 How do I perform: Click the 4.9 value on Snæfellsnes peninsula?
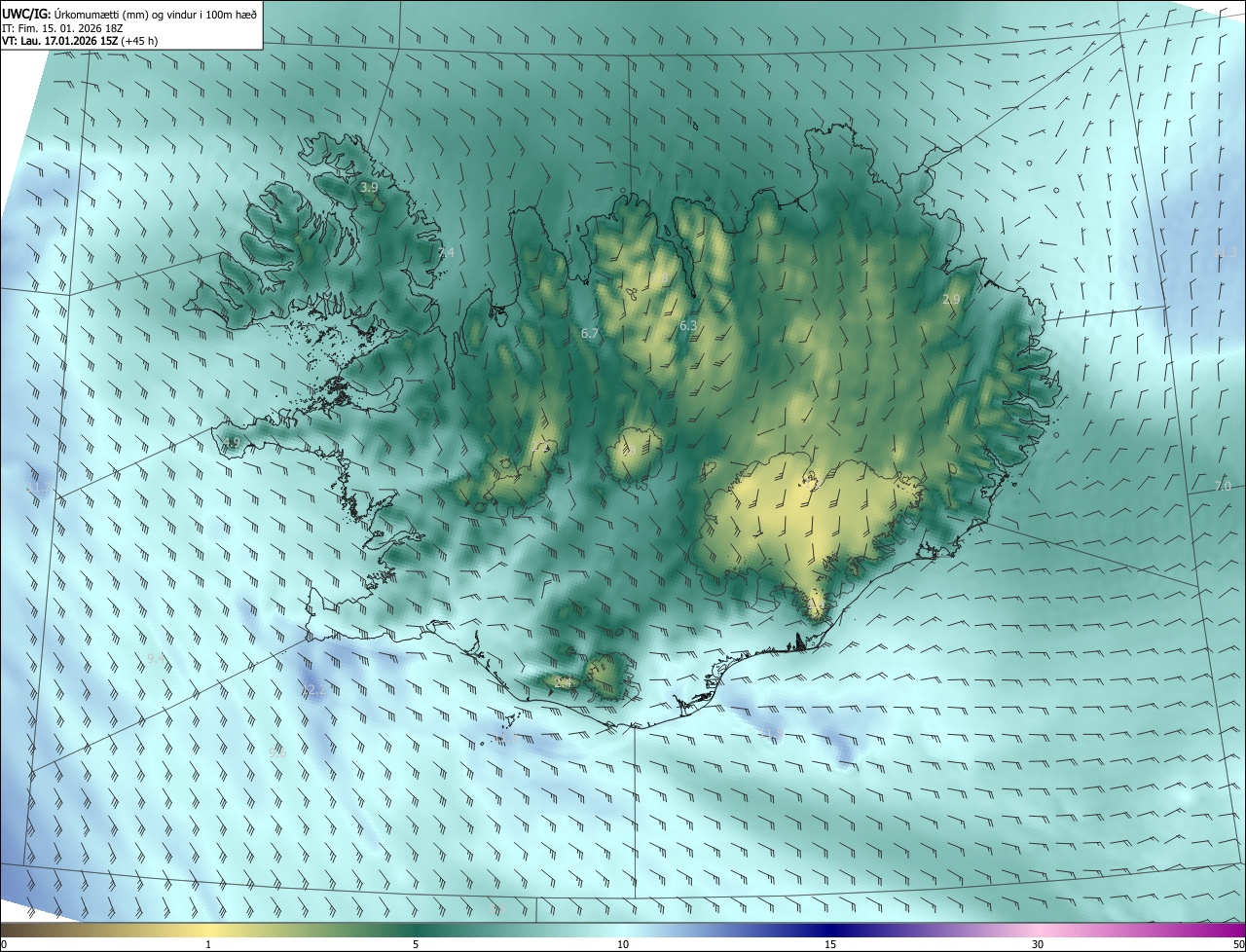click(232, 443)
